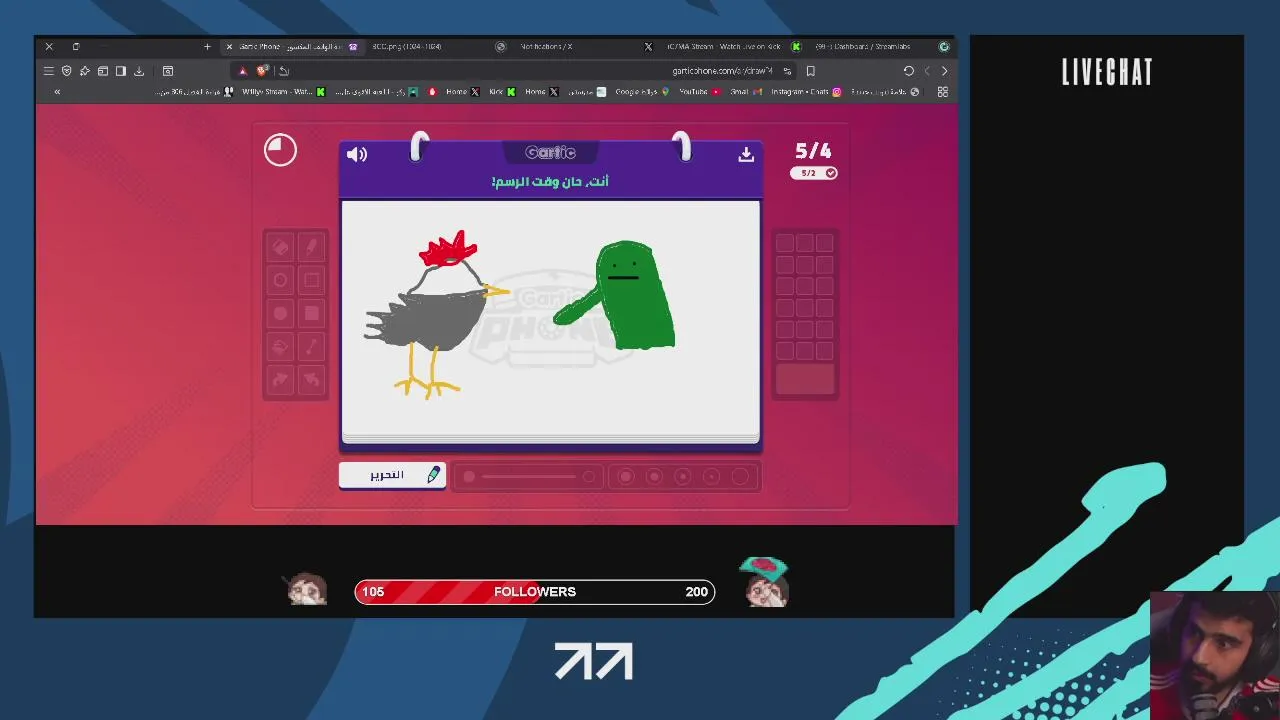Image resolution: width=1280 pixels, height=720 pixels.
Task: Click the 5/4 round counter text
Action: point(813,151)
